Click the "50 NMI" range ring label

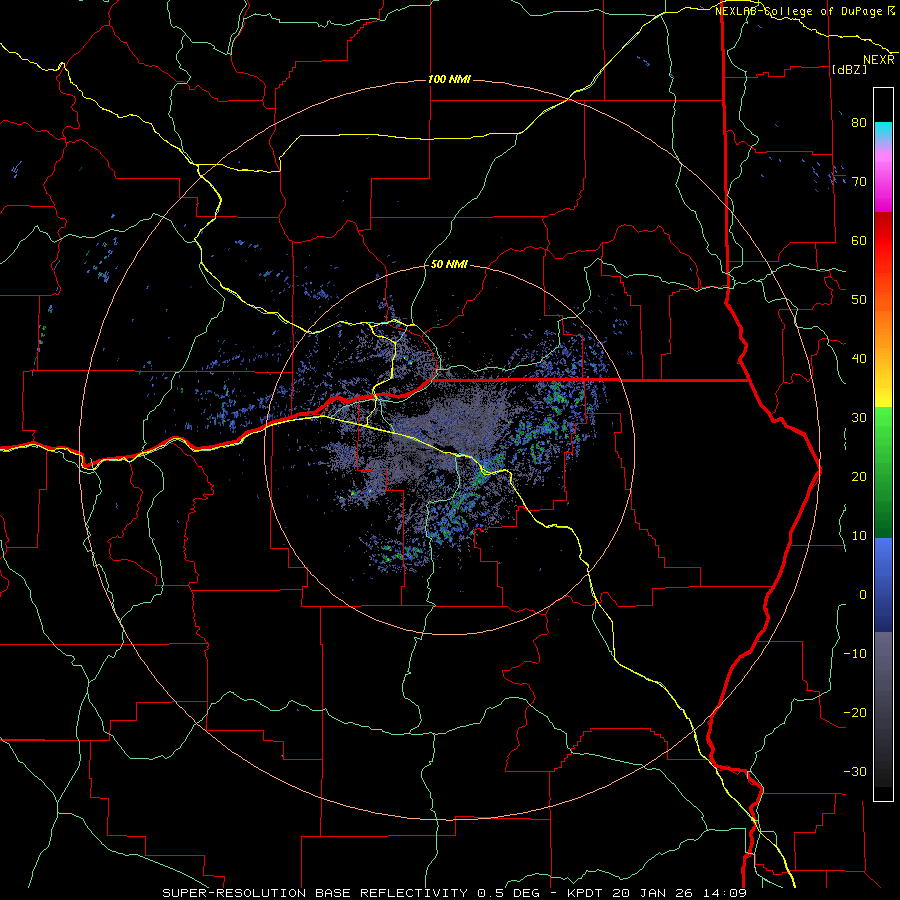click(449, 265)
